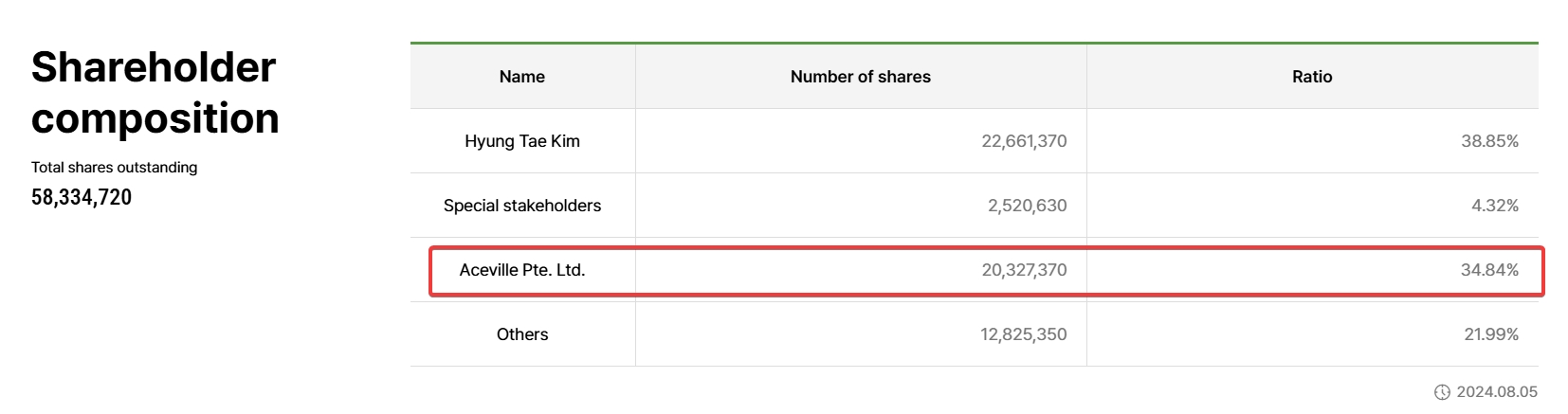Click the Ratio column header
This screenshot has width=1568, height=414.
click(x=1312, y=77)
